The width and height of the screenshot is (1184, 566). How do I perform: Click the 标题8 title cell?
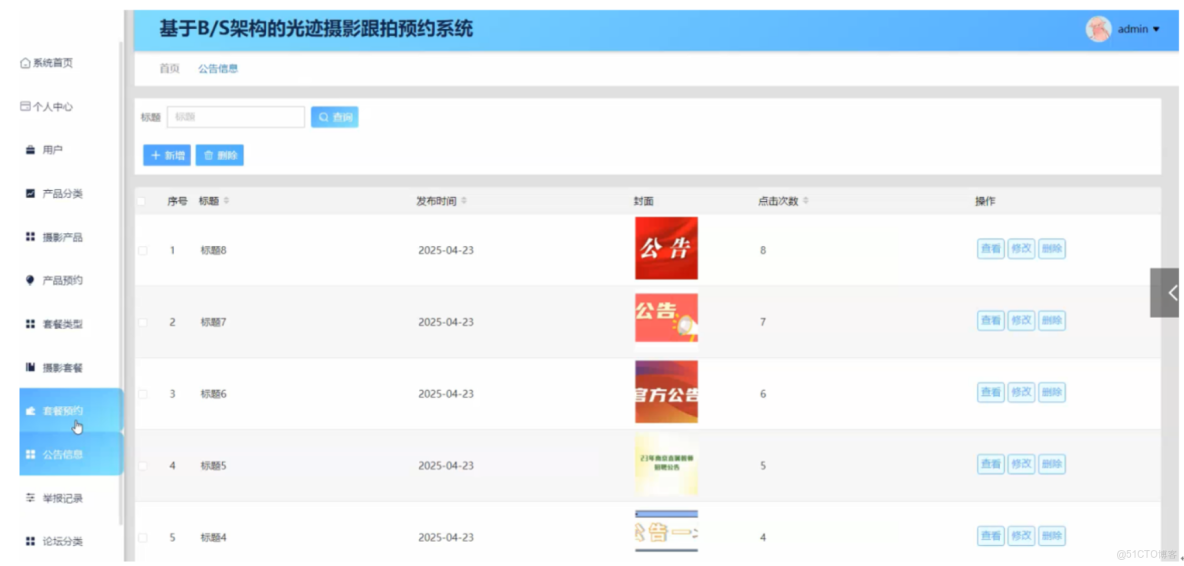coord(214,251)
